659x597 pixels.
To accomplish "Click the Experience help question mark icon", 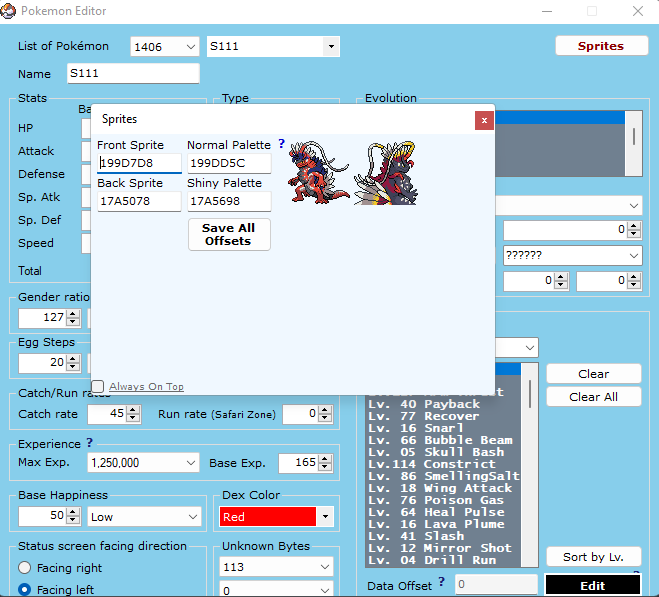I will [89, 443].
